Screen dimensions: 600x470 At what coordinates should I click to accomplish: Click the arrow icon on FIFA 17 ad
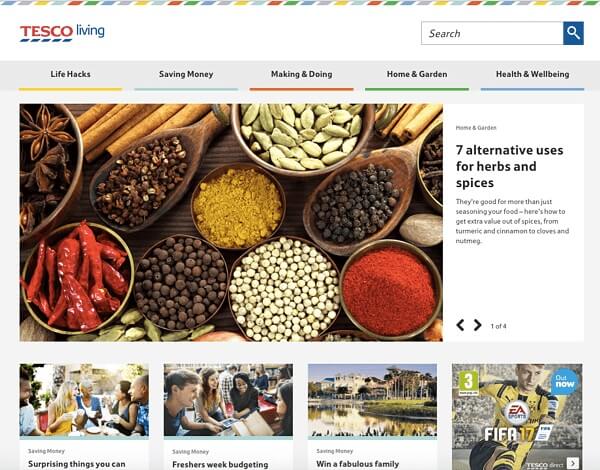coord(573,463)
